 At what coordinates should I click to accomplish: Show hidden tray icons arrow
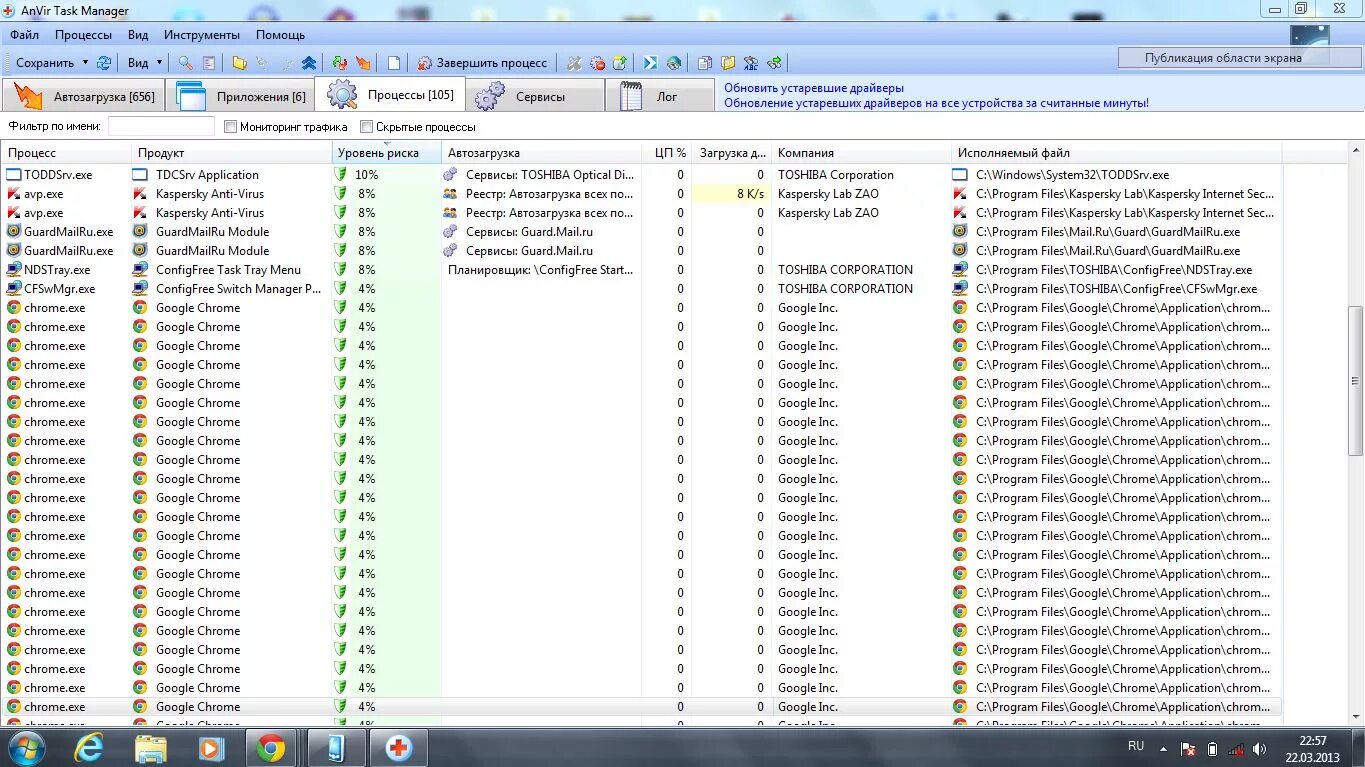point(1163,748)
